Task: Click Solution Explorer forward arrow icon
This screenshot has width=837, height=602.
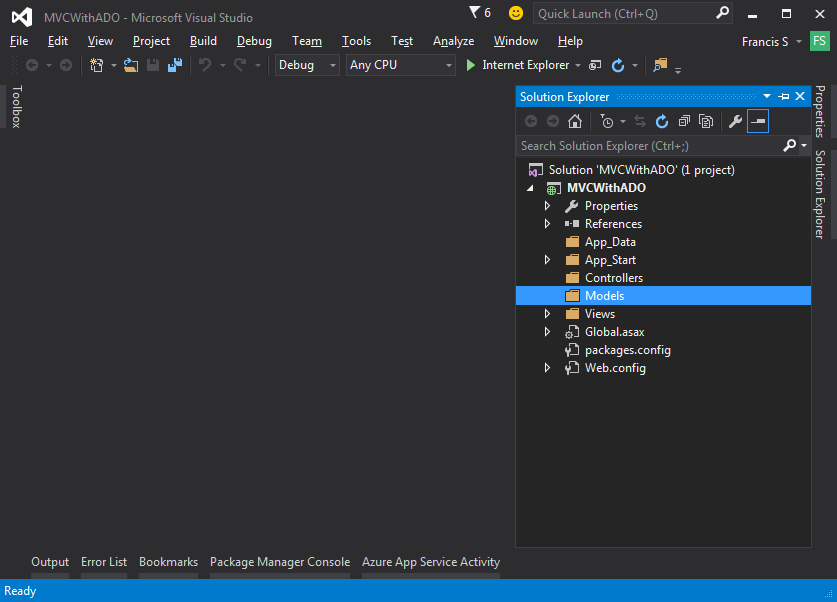Action: (x=552, y=122)
